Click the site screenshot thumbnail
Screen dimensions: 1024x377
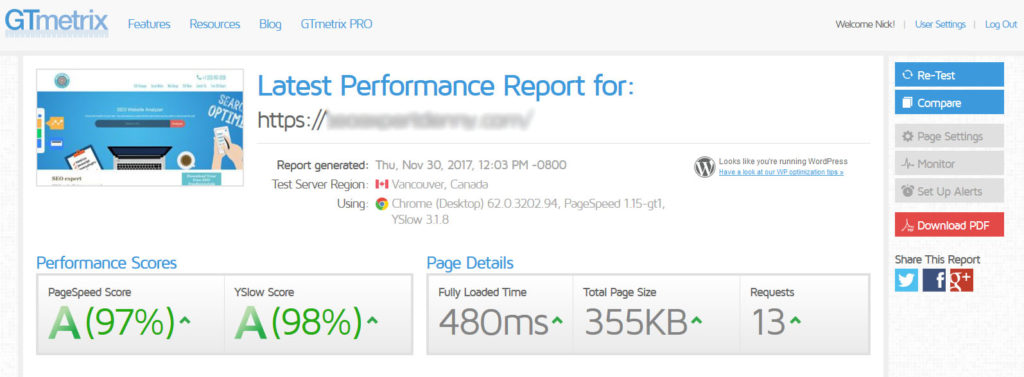coord(140,127)
